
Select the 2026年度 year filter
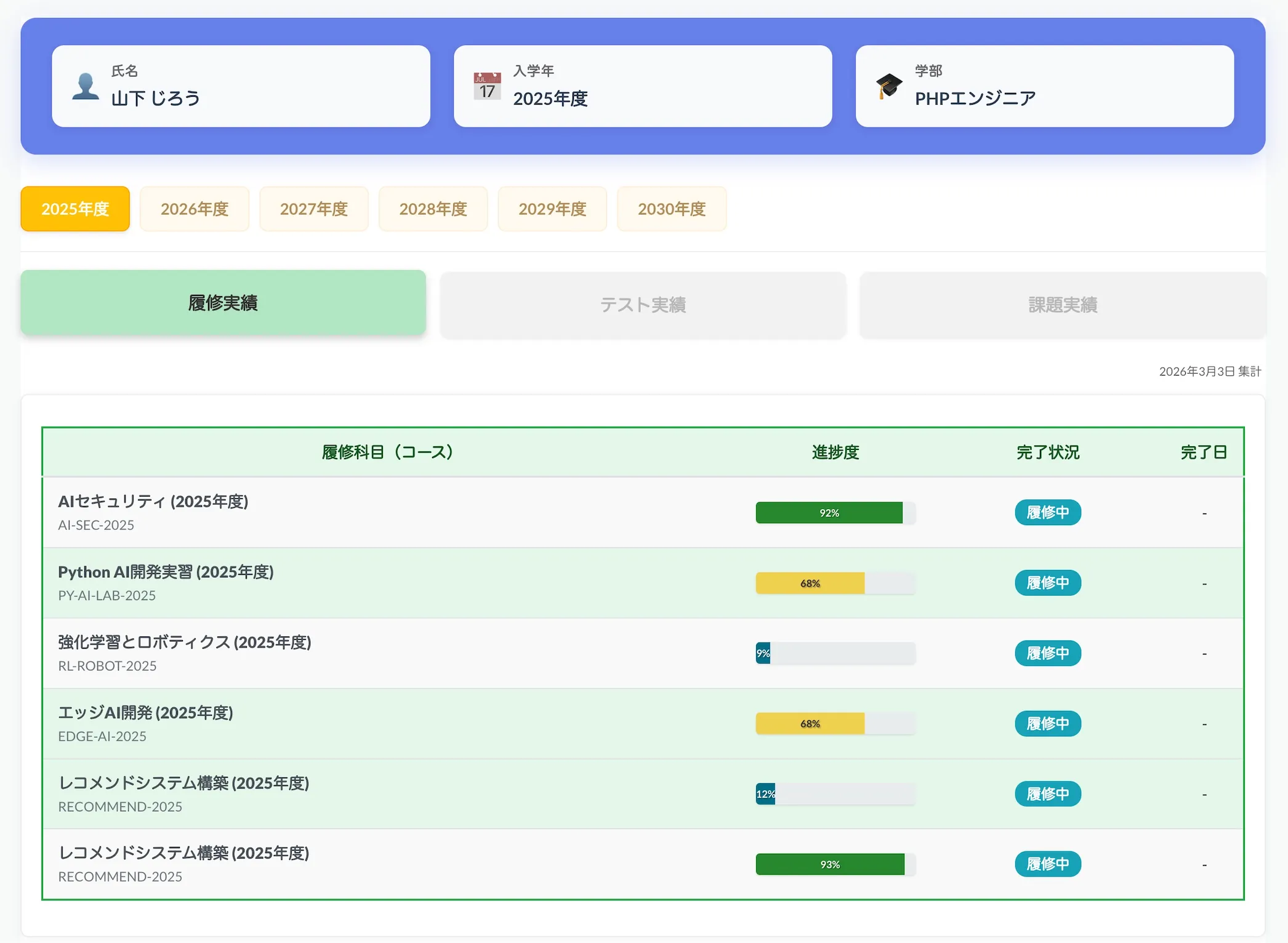point(195,209)
